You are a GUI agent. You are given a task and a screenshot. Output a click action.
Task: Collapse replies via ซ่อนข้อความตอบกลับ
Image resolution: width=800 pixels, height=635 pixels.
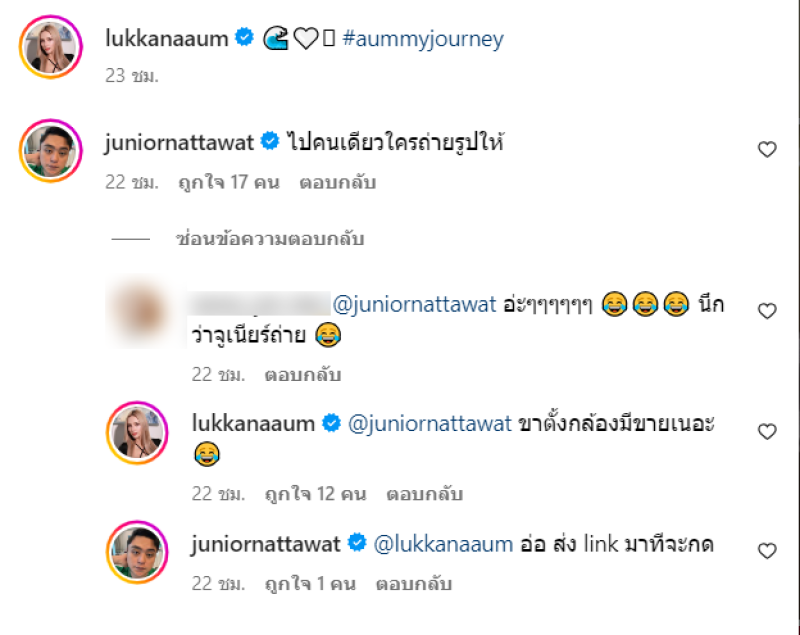[x=270, y=239]
